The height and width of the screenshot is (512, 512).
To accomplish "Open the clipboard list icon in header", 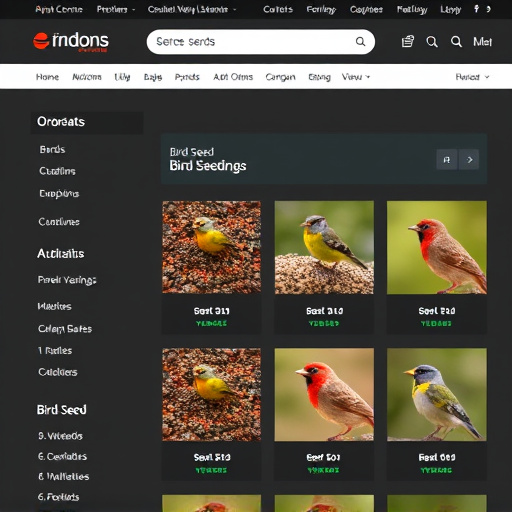I will pos(408,42).
